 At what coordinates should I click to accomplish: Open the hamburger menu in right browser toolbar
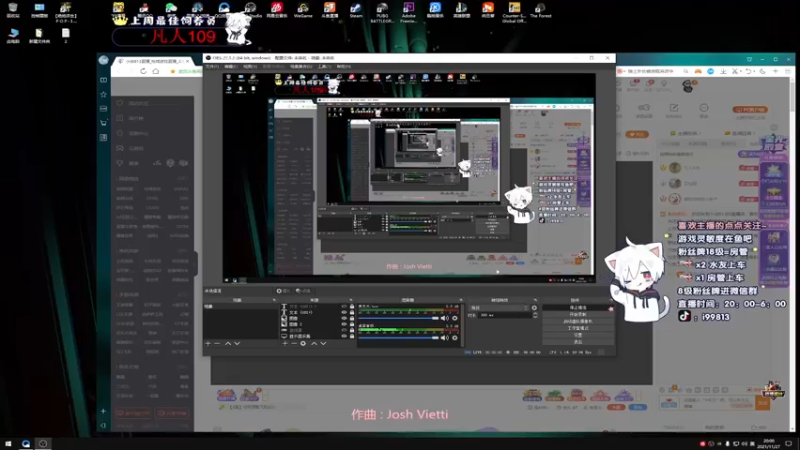788,71
